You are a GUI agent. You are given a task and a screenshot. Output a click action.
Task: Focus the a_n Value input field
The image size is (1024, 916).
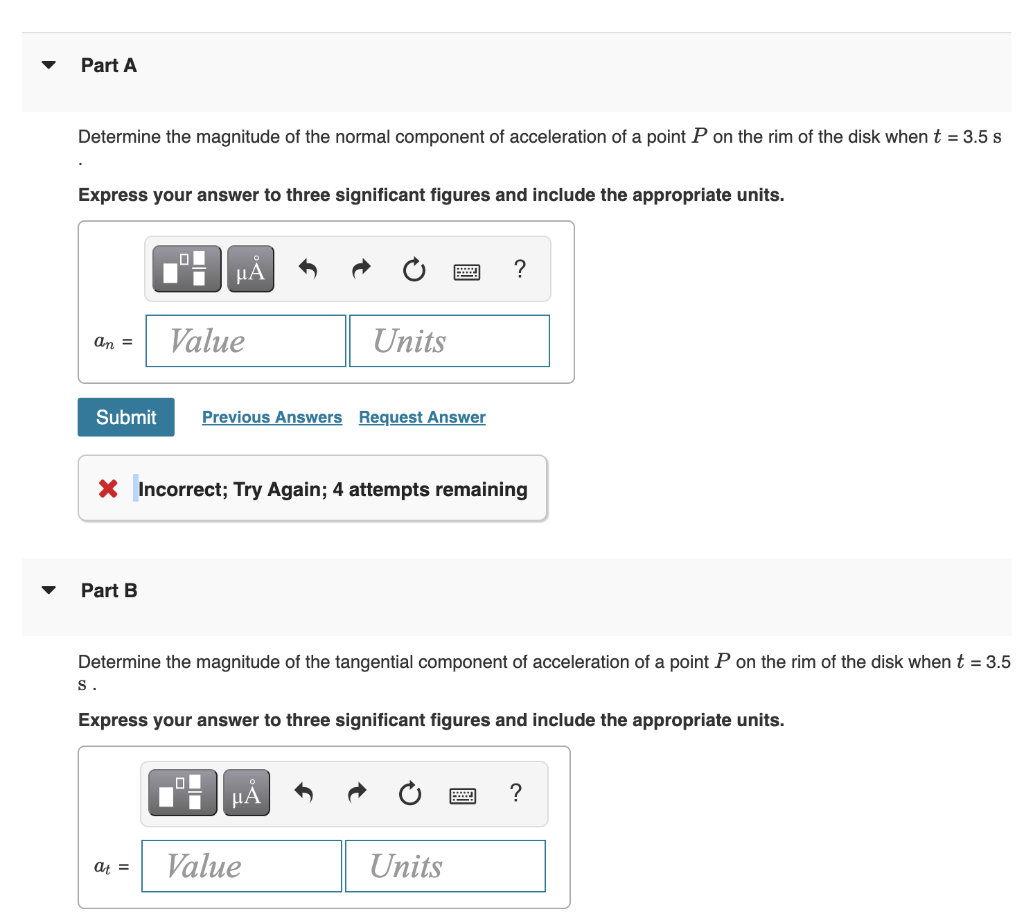click(246, 341)
